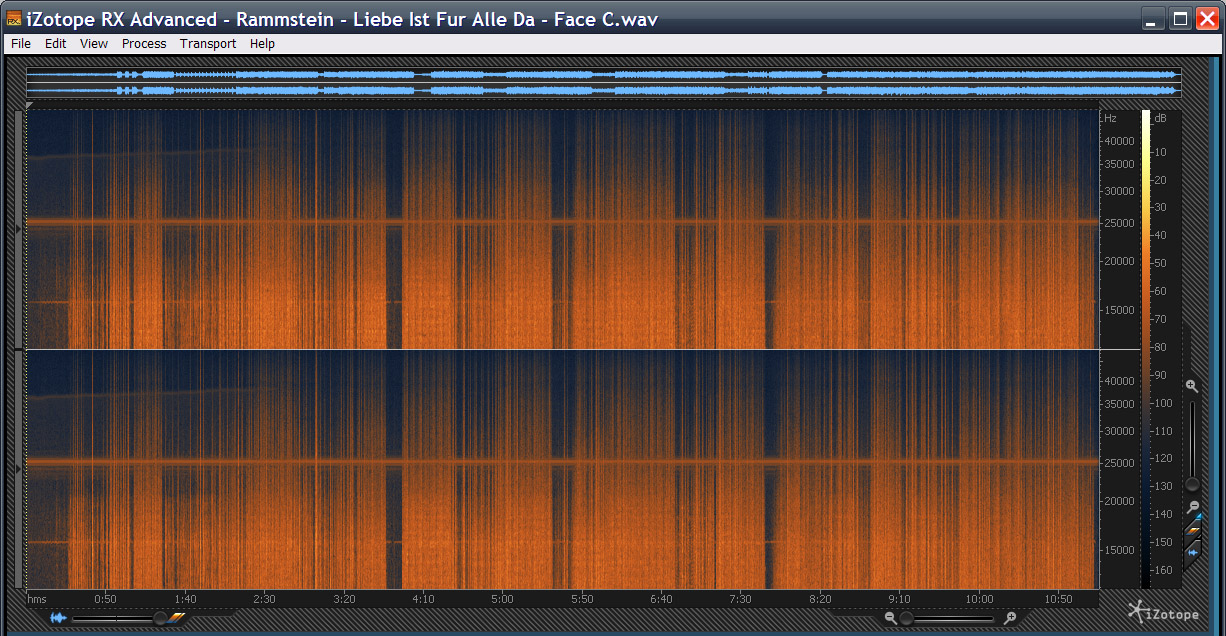Switch to spectrogram view on right side panel
Screen dimensions: 1226x636
point(1192,527)
